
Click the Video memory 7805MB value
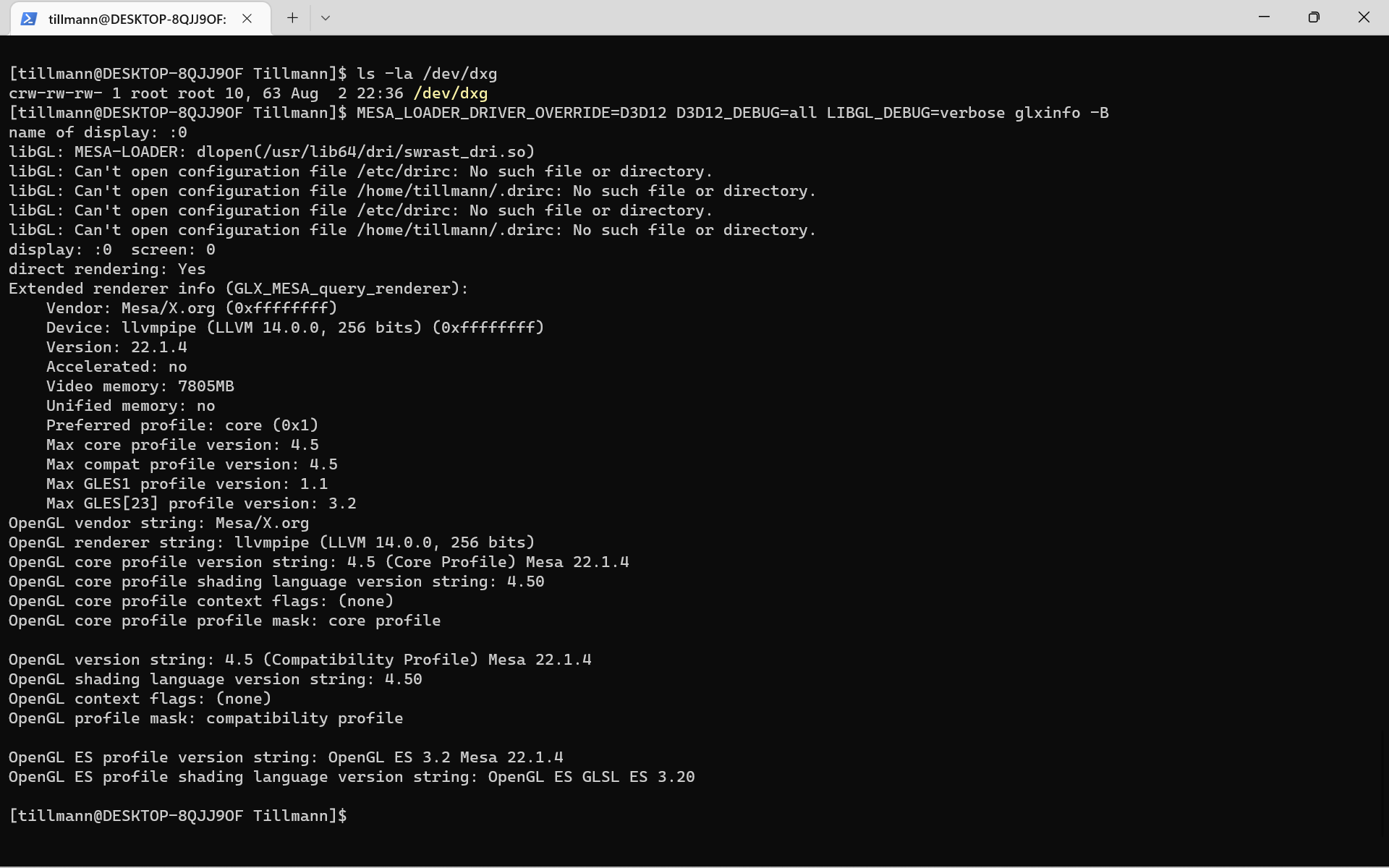click(x=206, y=386)
